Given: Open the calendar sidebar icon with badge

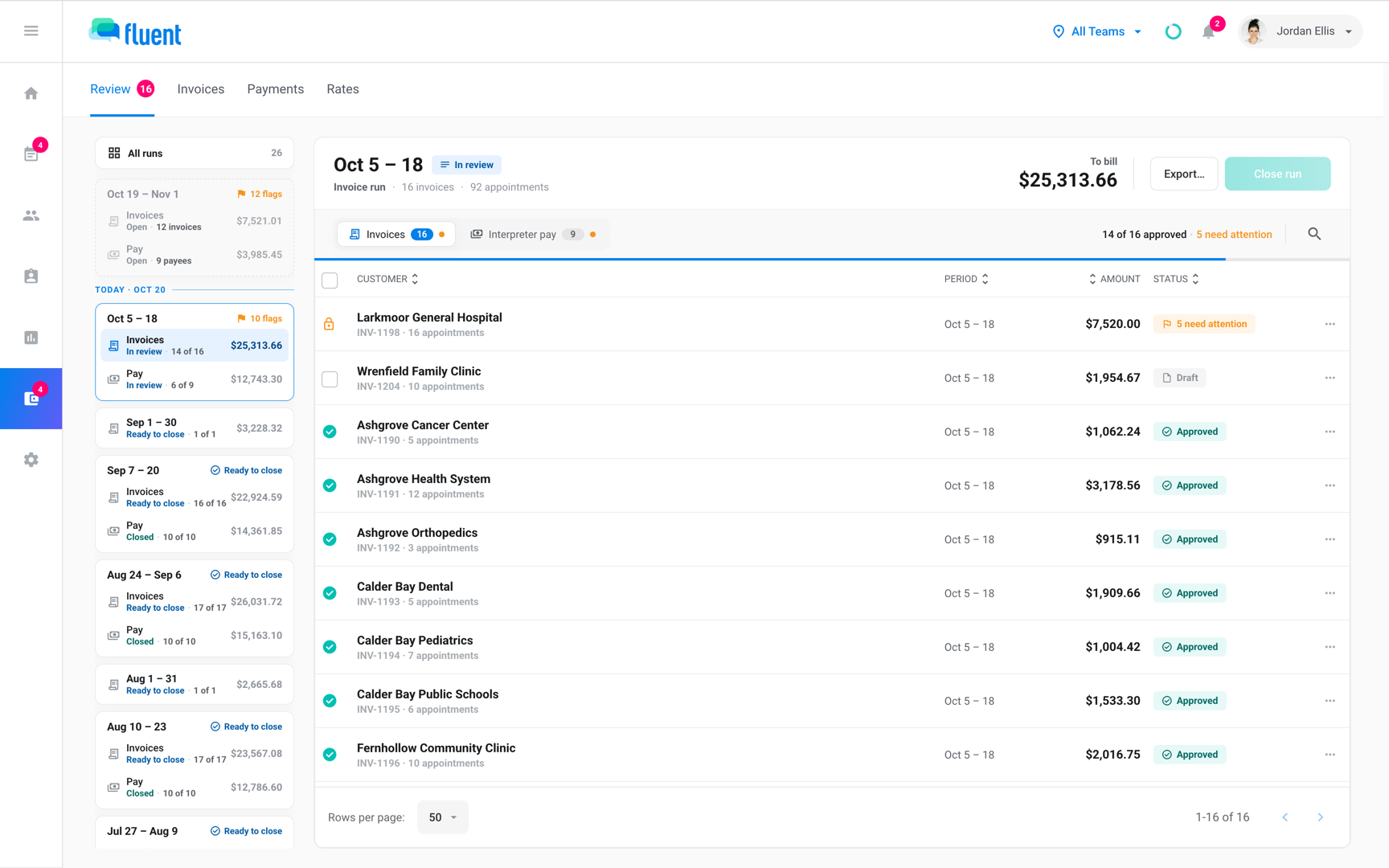Looking at the screenshot, I should pyautogui.click(x=31, y=154).
